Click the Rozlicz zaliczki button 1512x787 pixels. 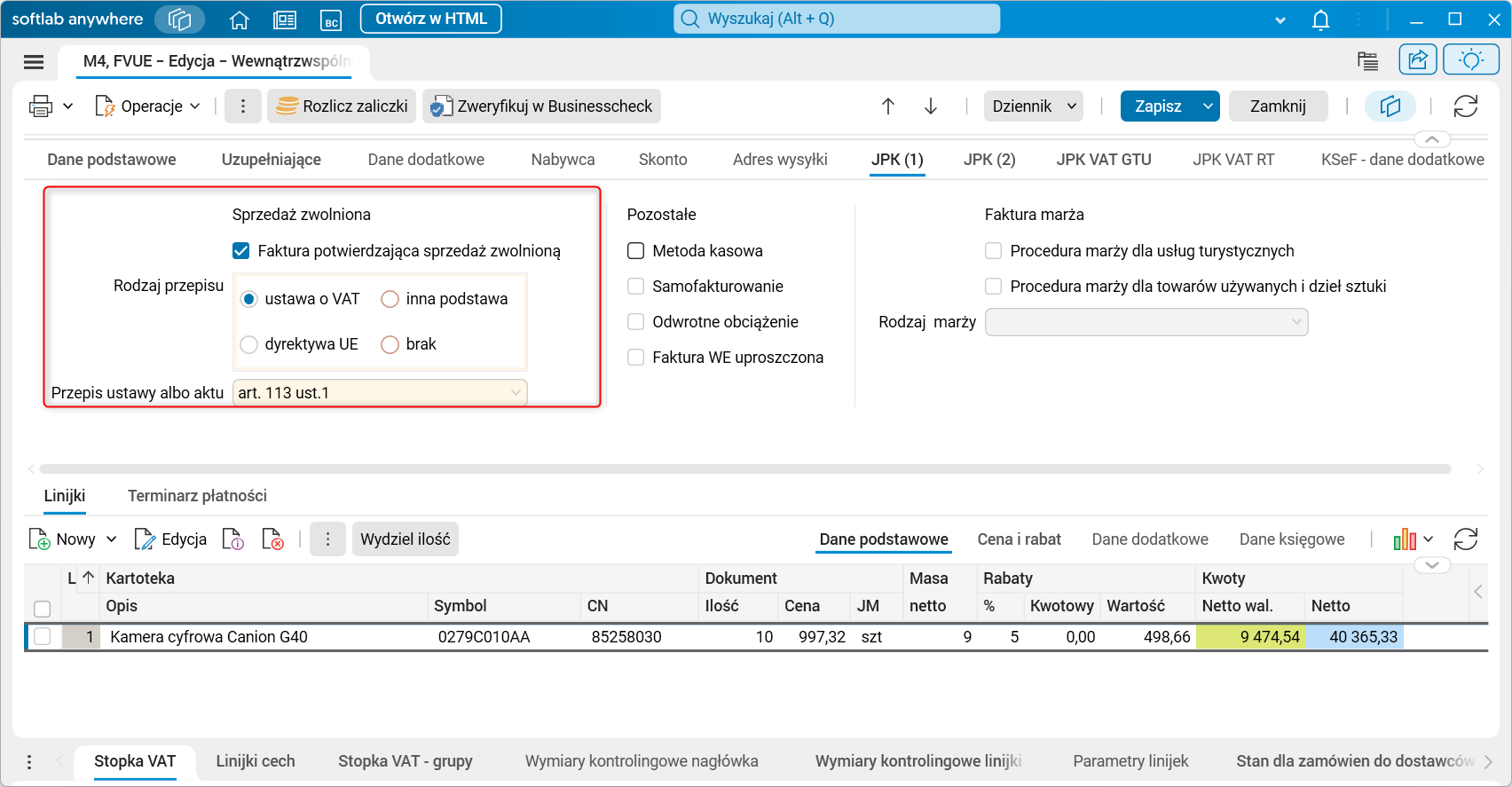pos(343,106)
